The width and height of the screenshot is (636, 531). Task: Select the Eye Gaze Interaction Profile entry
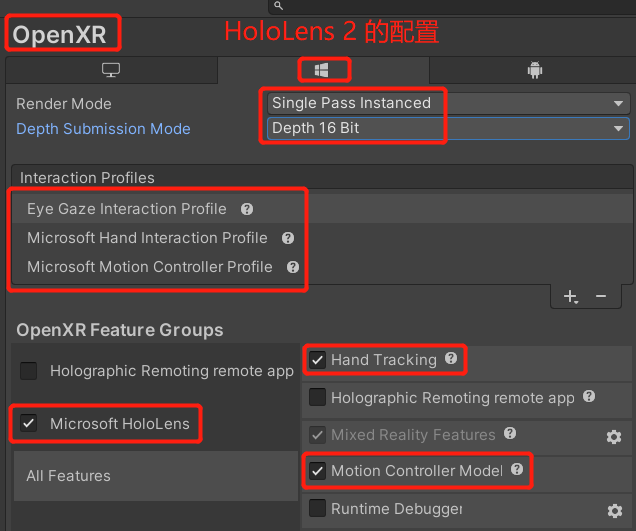(x=127, y=209)
